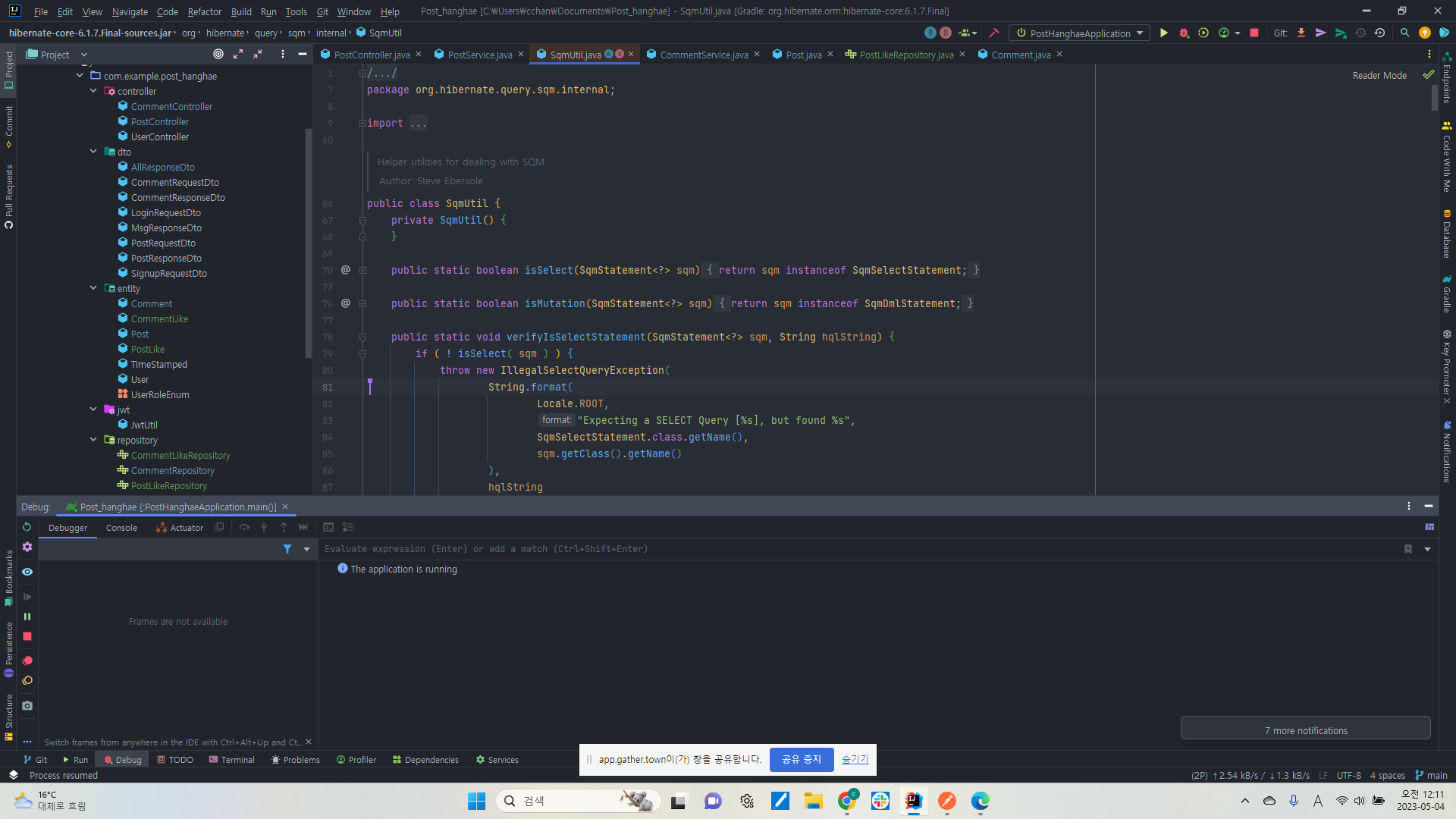Open PostHanghaeApplication run configuration dropdown
This screenshot has width=1456, height=819.
tap(1081, 33)
